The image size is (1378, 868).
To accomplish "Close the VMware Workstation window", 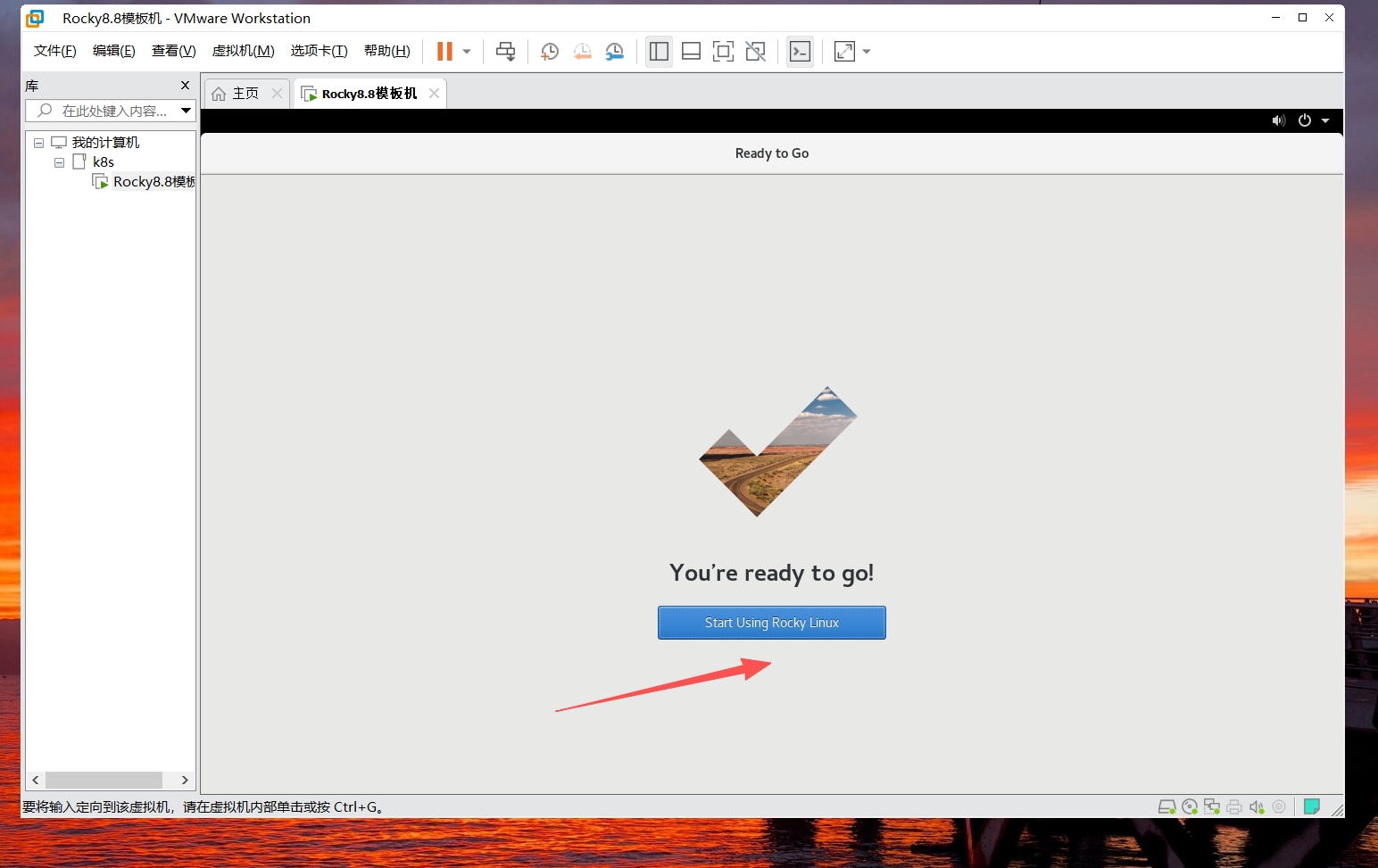I will point(1330,18).
